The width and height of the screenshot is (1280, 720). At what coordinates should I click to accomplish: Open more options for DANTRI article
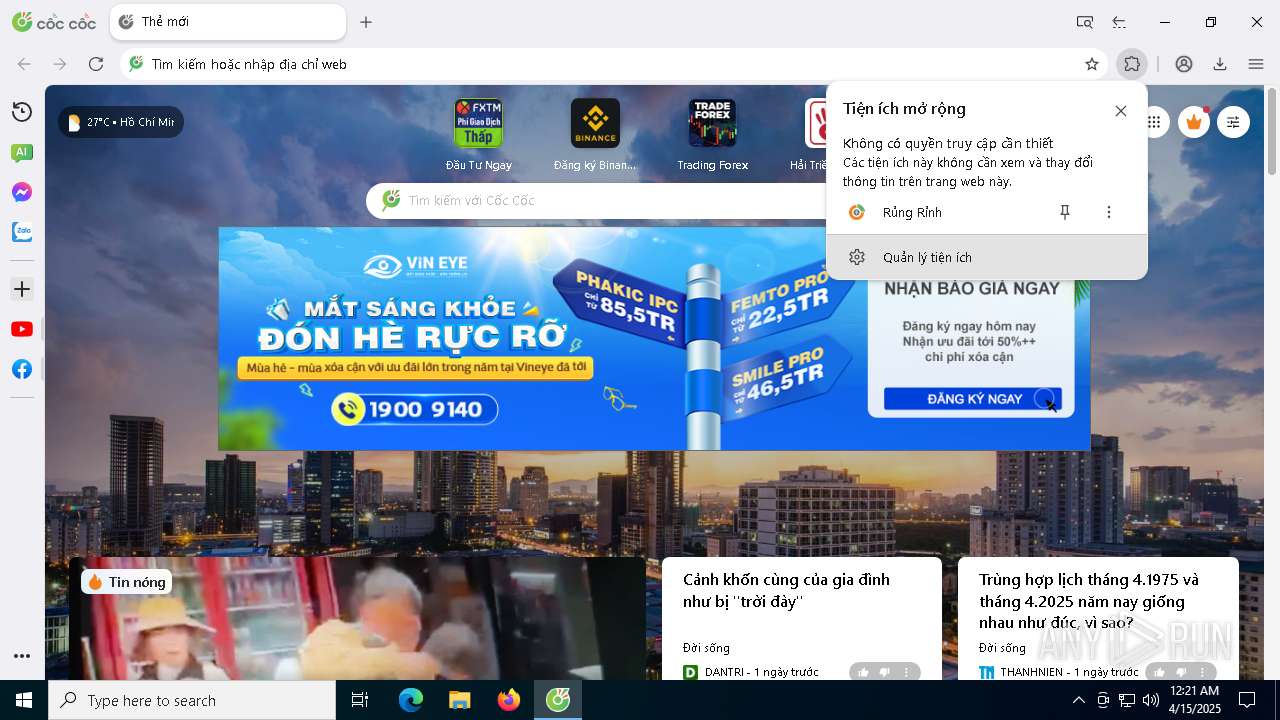(907, 672)
